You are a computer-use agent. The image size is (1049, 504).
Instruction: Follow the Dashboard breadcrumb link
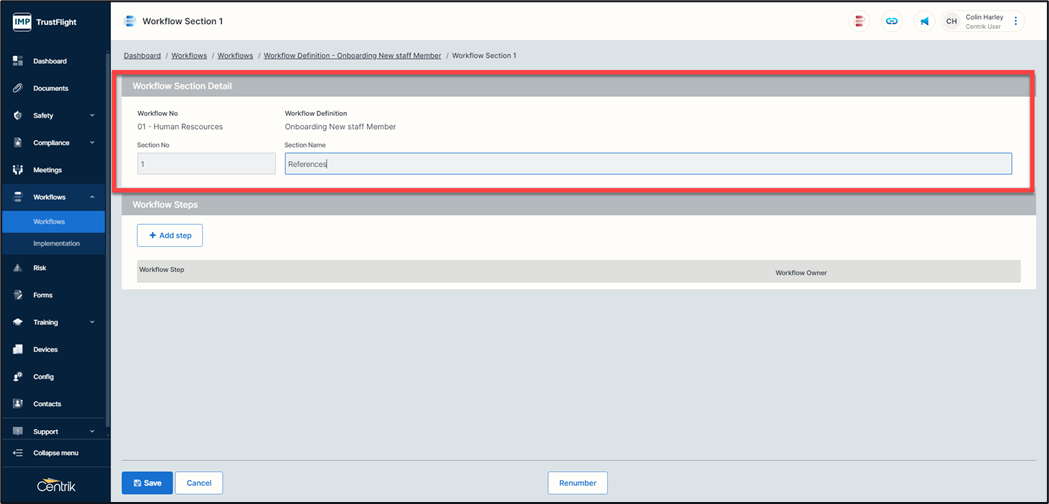(x=142, y=56)
